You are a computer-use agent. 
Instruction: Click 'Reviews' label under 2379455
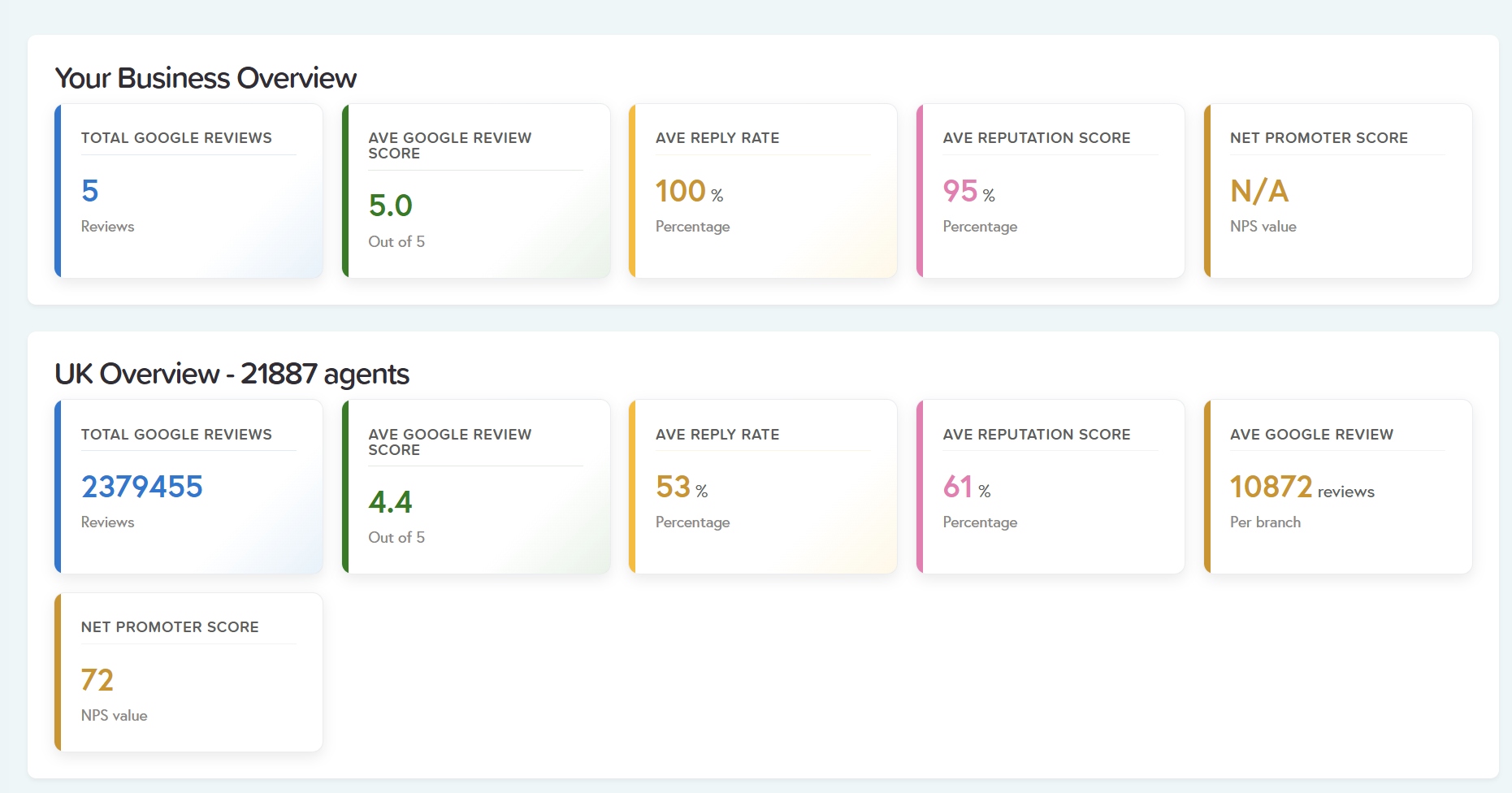107,522
